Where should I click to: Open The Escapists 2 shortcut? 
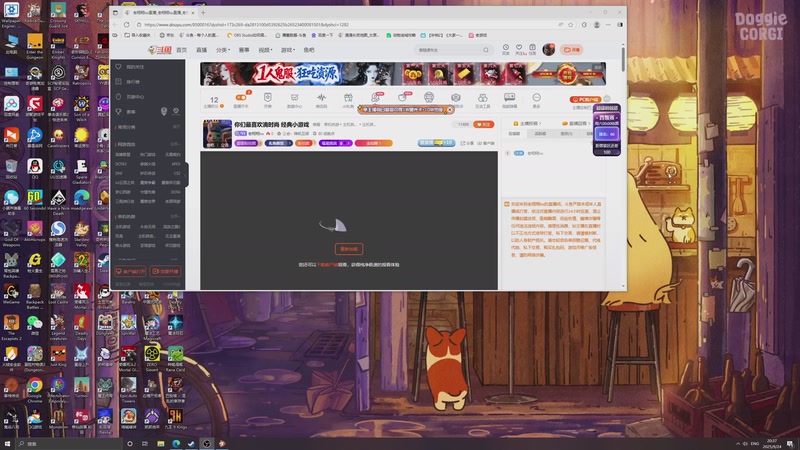pyautogui.click(x=11, y=328)
